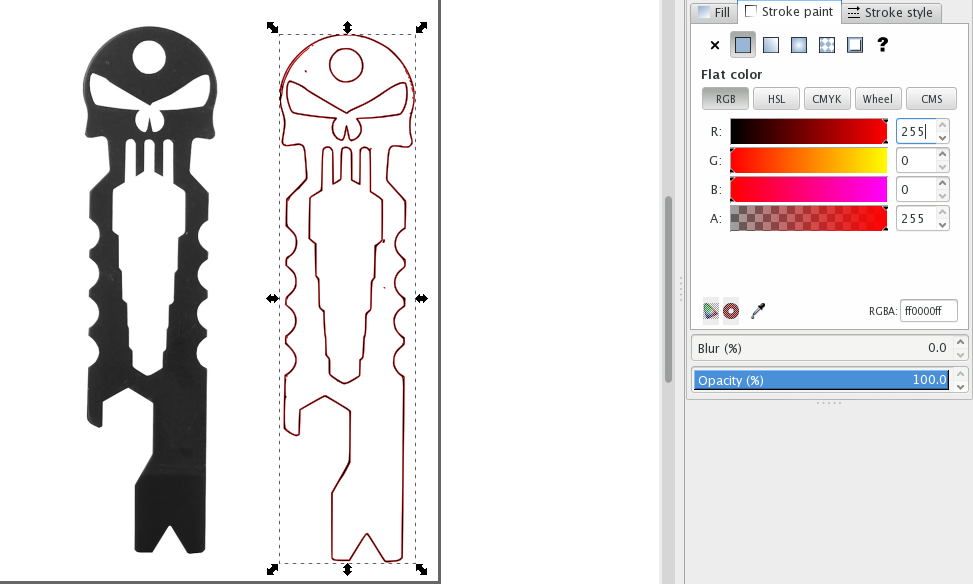Focus the B value field
The width and height of the screenshot is (973, 584).
[x=916, y=189]
